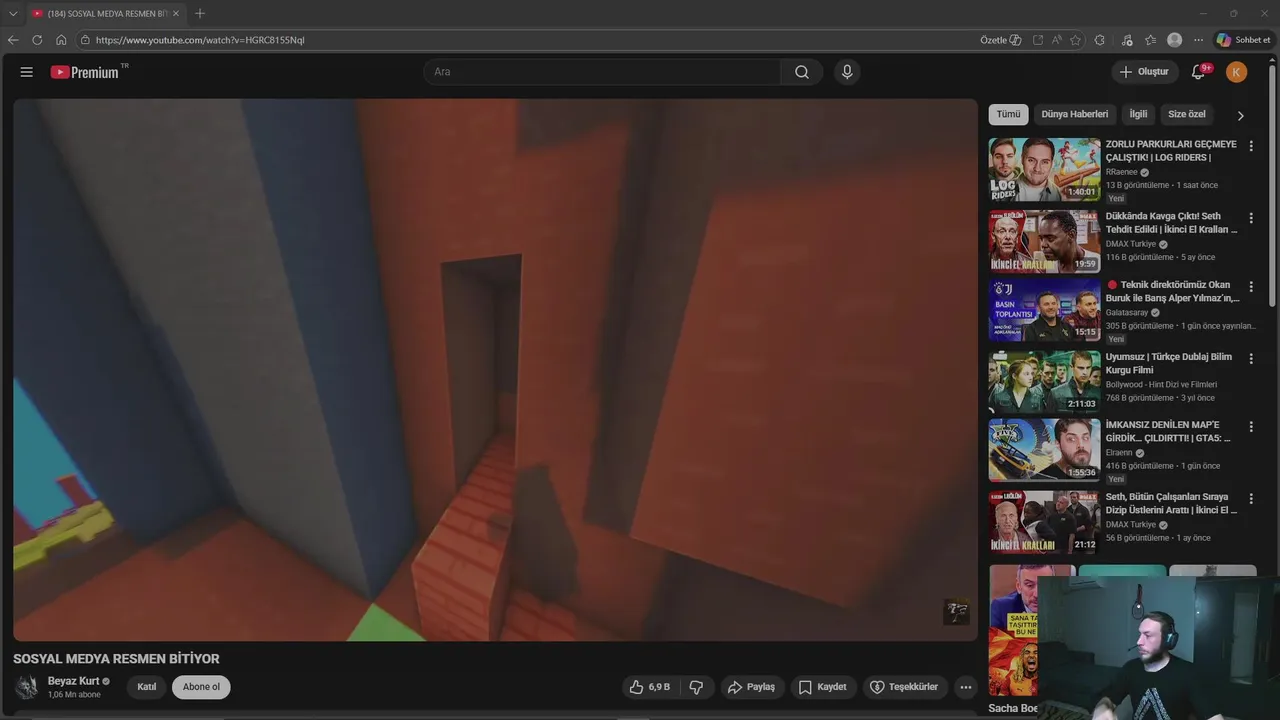Screen dimensions: 1280x720
Task: Open the media control music icon
Action: pyautogui.click(x=1127, y=40)
